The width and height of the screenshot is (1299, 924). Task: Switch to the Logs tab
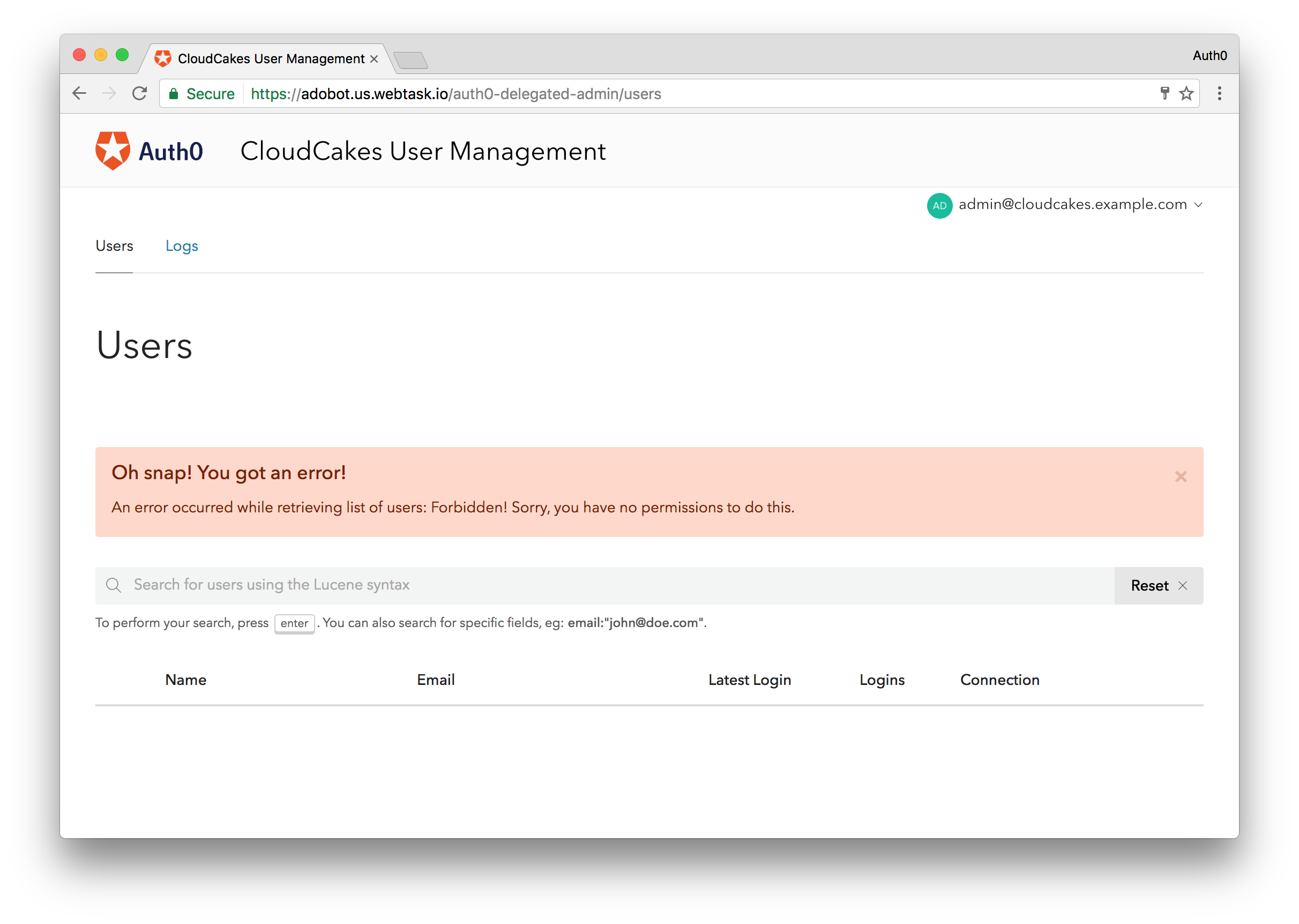click(x=182, y=246)
